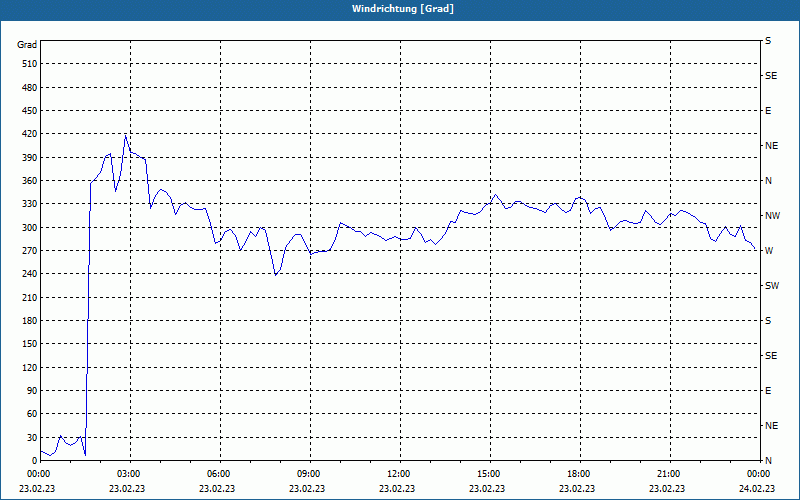The width and height of the screenshot is (800, 500).
Task: Click the 240 degree axis label
Action: [30, 274]
